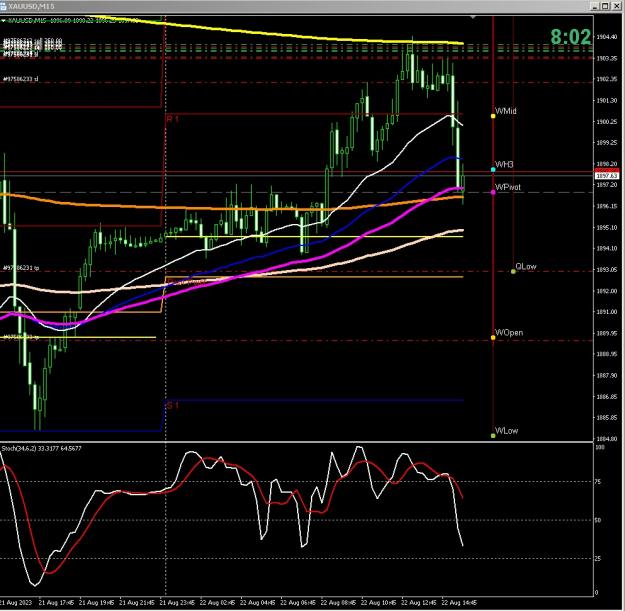Click the 1887.90 price scale value
The width and height of the screenshot is (625, 611).
[607, 375]
